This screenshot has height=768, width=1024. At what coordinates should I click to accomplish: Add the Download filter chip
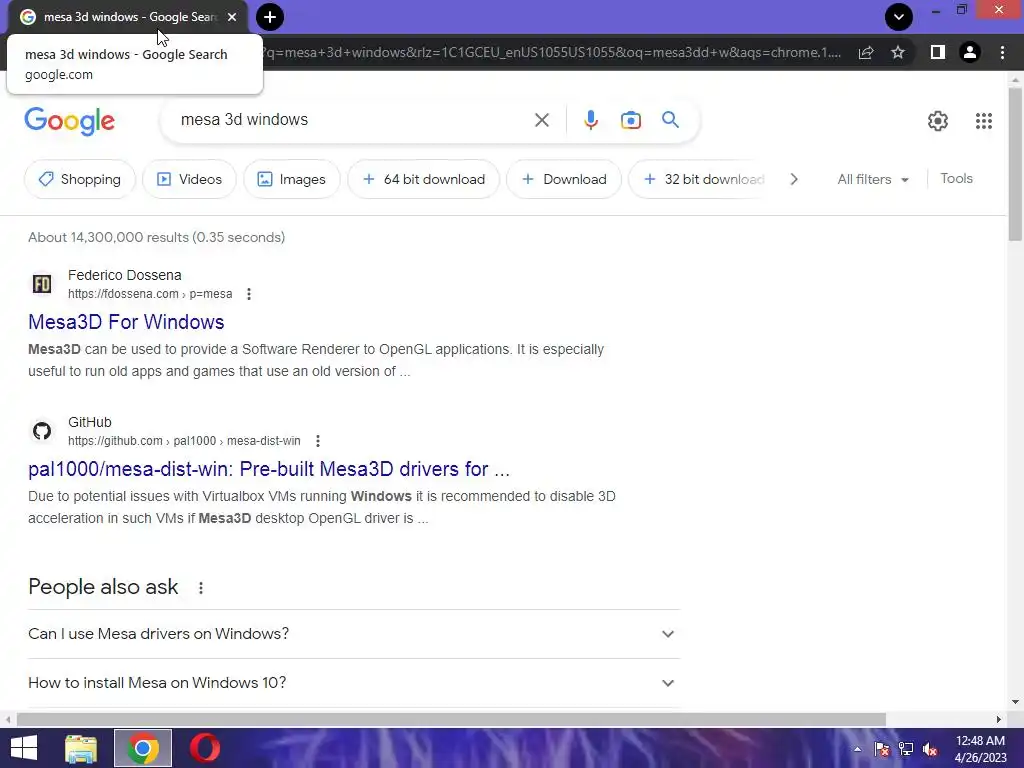(x=564, y=179)
